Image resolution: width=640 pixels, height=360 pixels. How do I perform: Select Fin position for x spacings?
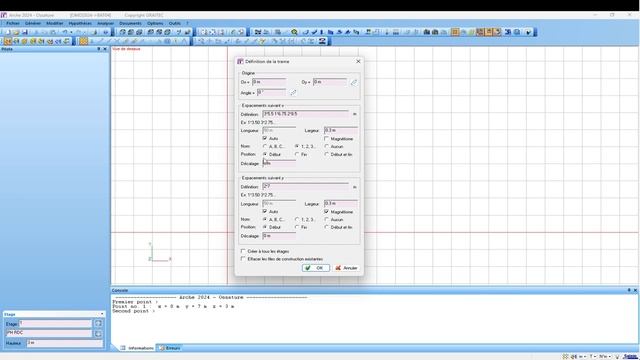pos(297,154)
